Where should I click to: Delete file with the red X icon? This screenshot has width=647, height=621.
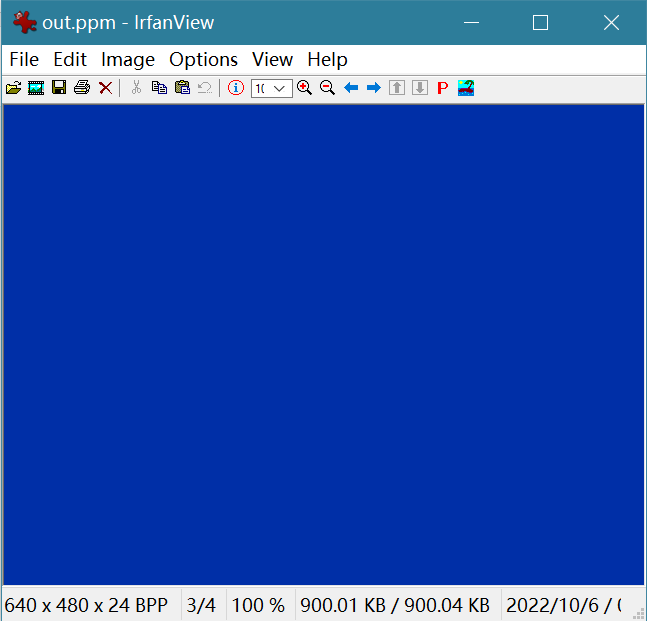[x=105, y=88]
